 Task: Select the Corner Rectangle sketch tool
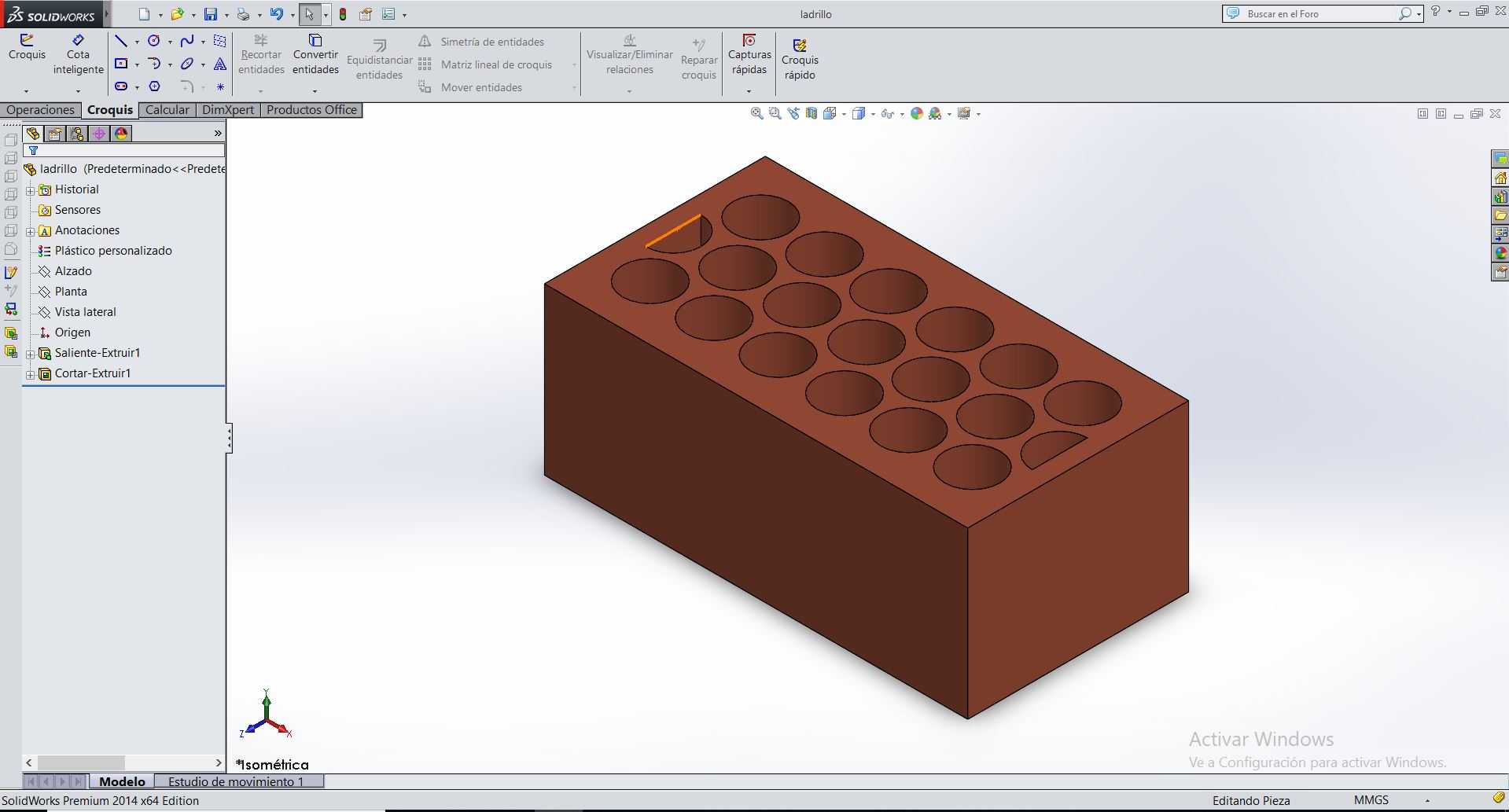121,64
